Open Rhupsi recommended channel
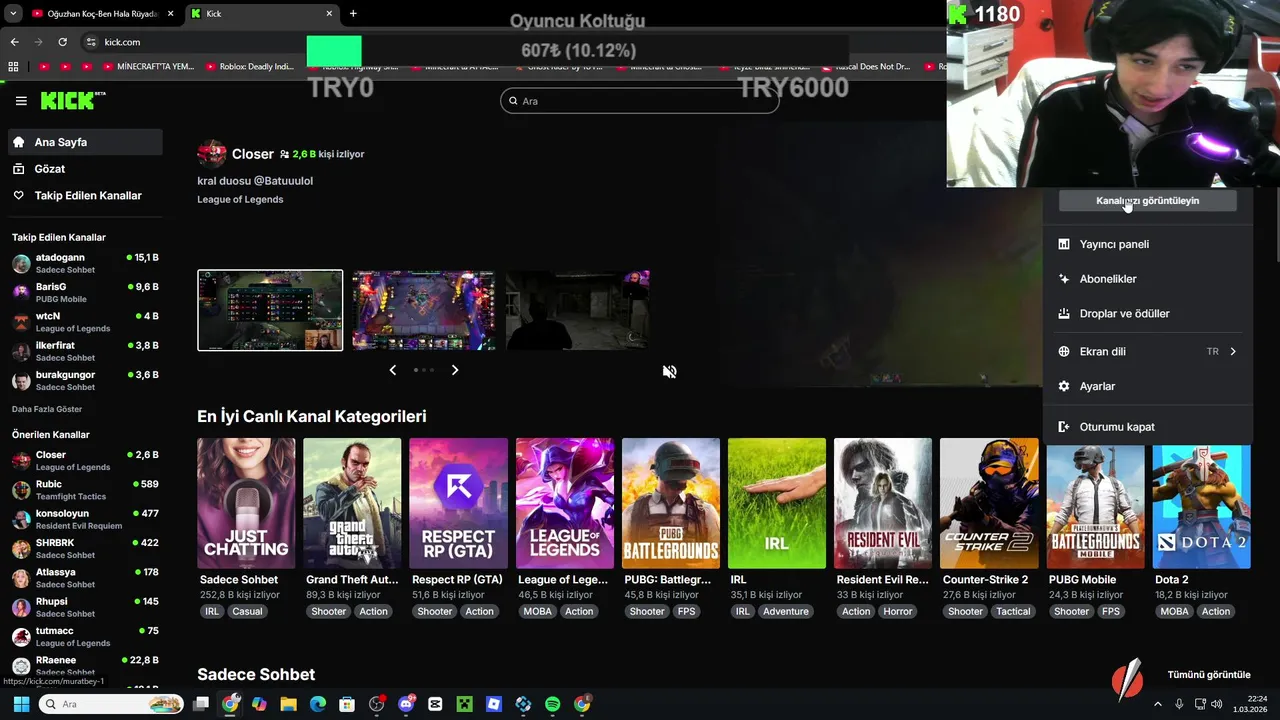Viewport: 1280px width, 720px height. pos(85,607)
